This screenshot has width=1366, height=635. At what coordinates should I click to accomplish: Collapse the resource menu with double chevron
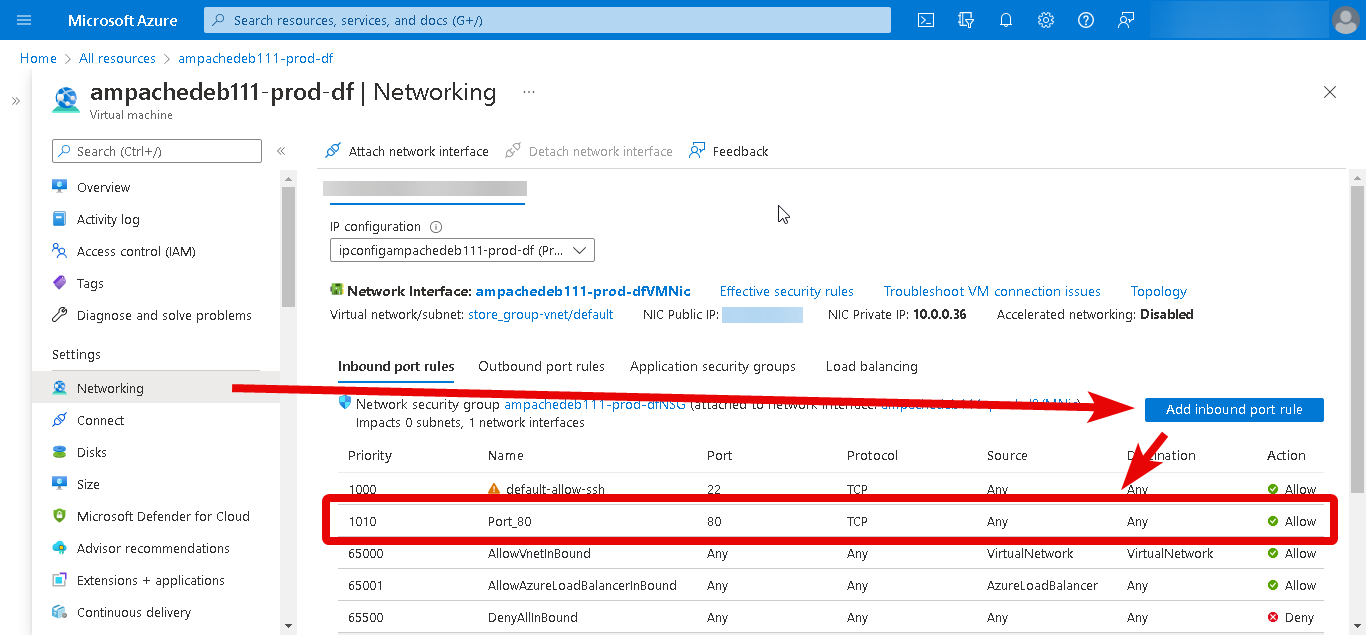(281, 151)
